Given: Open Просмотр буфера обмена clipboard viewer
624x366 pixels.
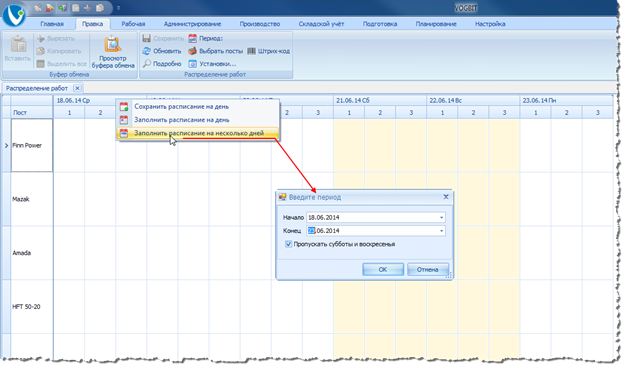Looking at the screenshot, I should point(113,52).
